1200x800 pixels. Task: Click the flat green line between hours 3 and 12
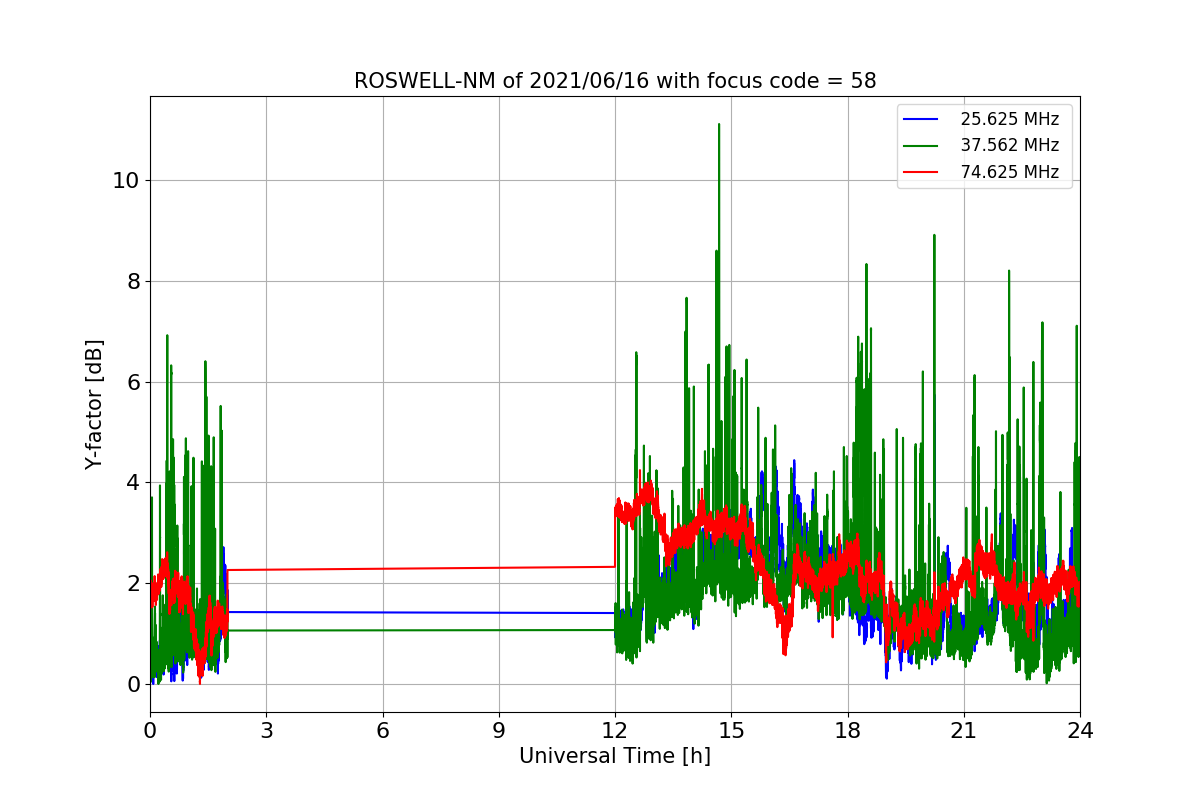[x=420, y=630]
